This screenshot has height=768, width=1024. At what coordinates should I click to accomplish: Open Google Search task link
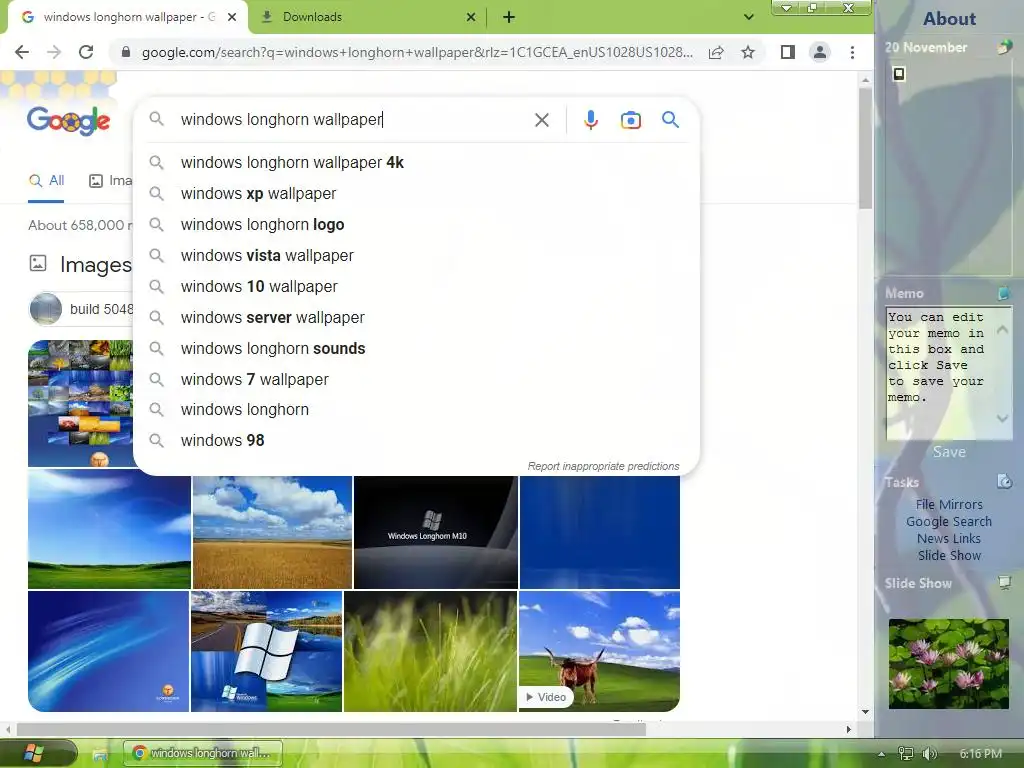pyautogui.click(x=949, y=521)
